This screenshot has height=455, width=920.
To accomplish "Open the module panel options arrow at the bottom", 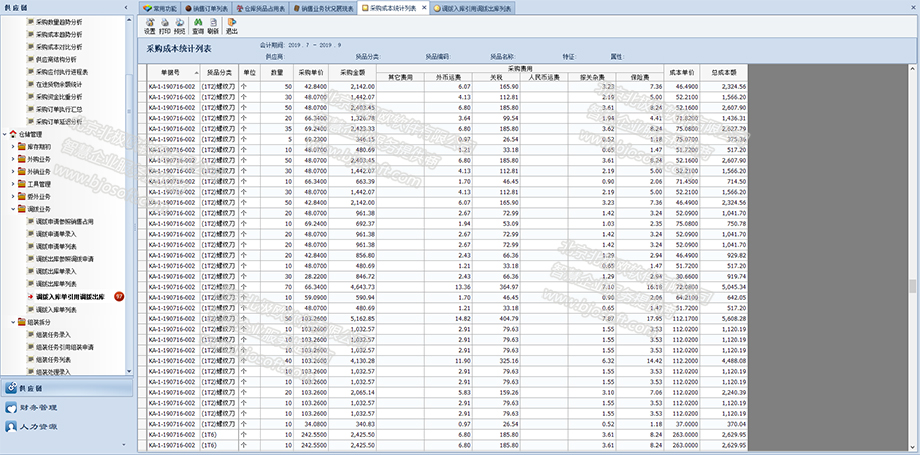I will (124, 445).
